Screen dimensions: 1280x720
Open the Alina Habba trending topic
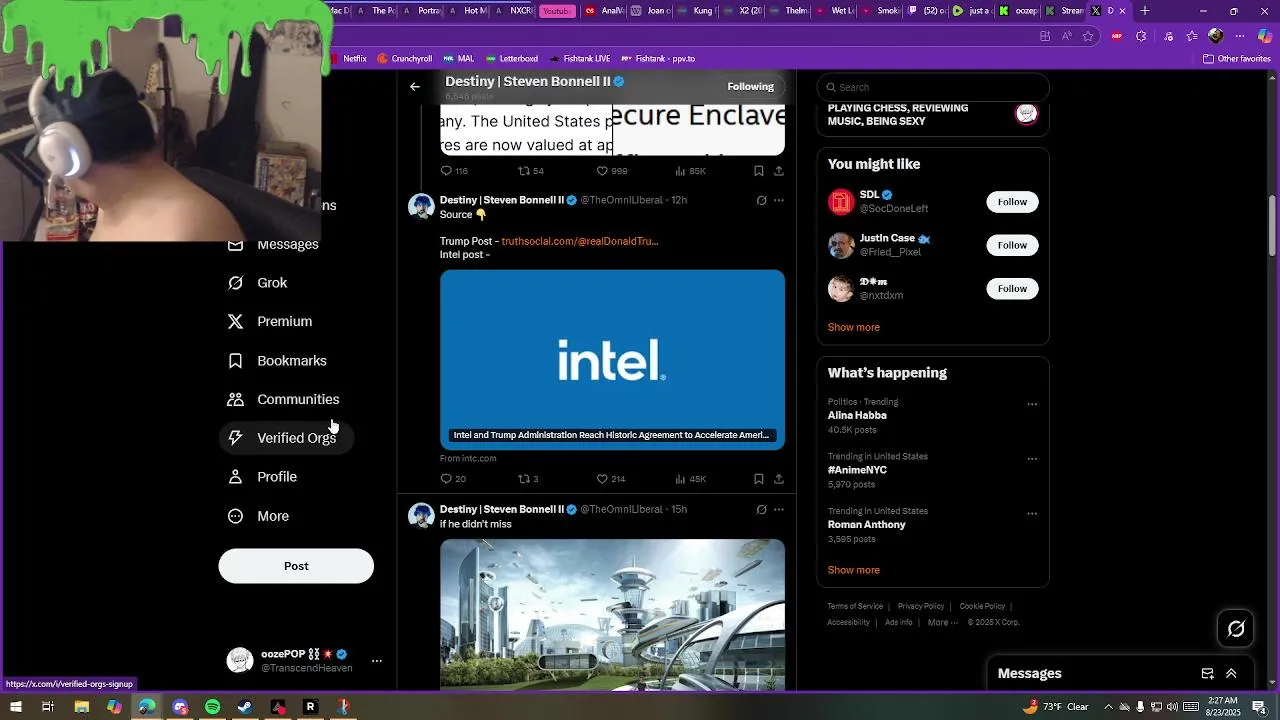click(x=857, y=416)
